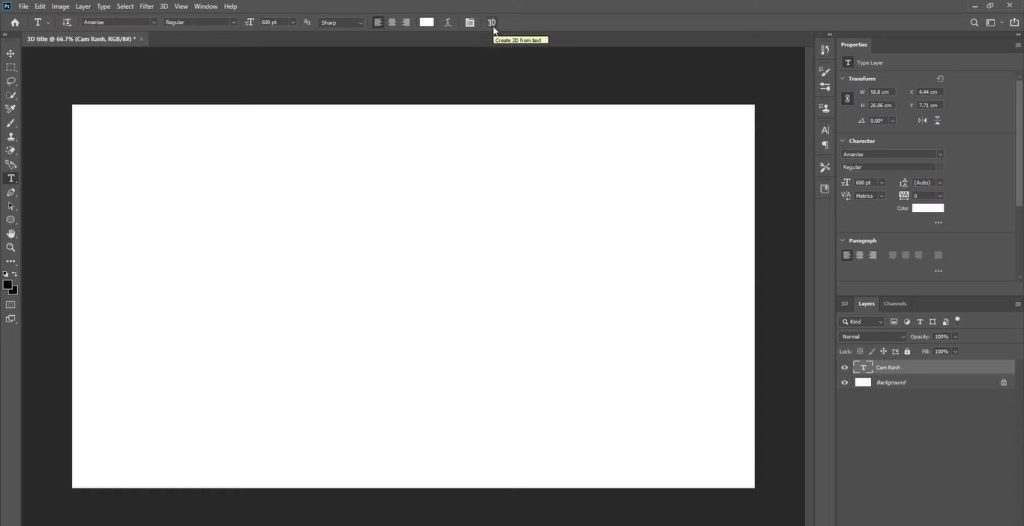Select the Lasso tool
This screenshot has height=526, width=1024.
click(x=10, y=81)
